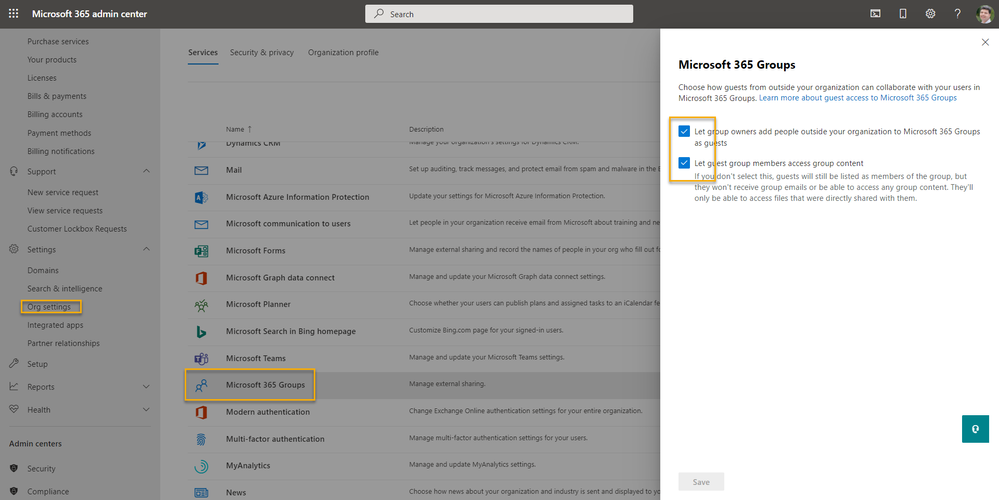Click the teal help feedback floating button

975,429
